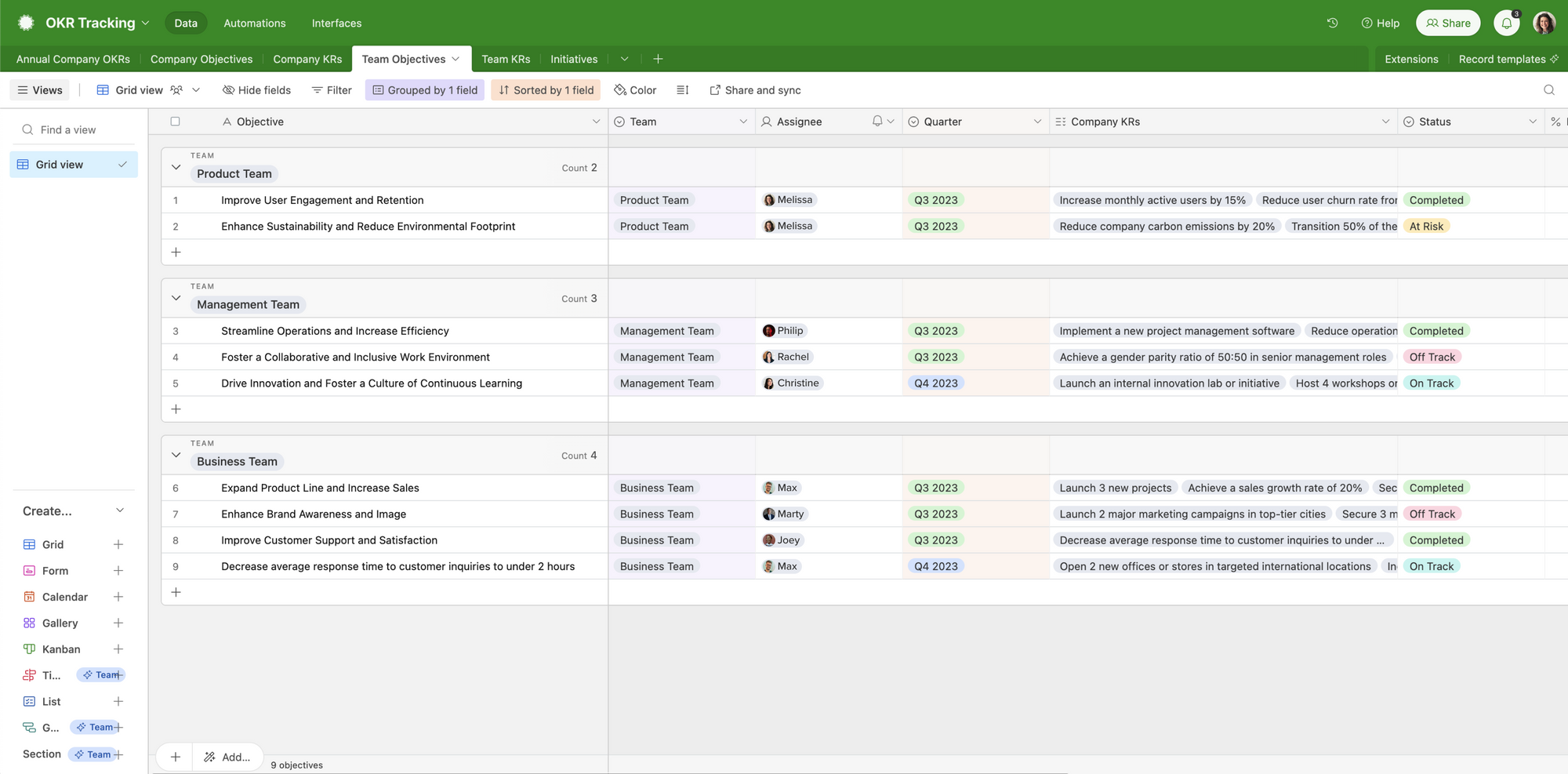1568x774 pixels.
Task: Open the base history clock icon
Action: pos(1332,23)
